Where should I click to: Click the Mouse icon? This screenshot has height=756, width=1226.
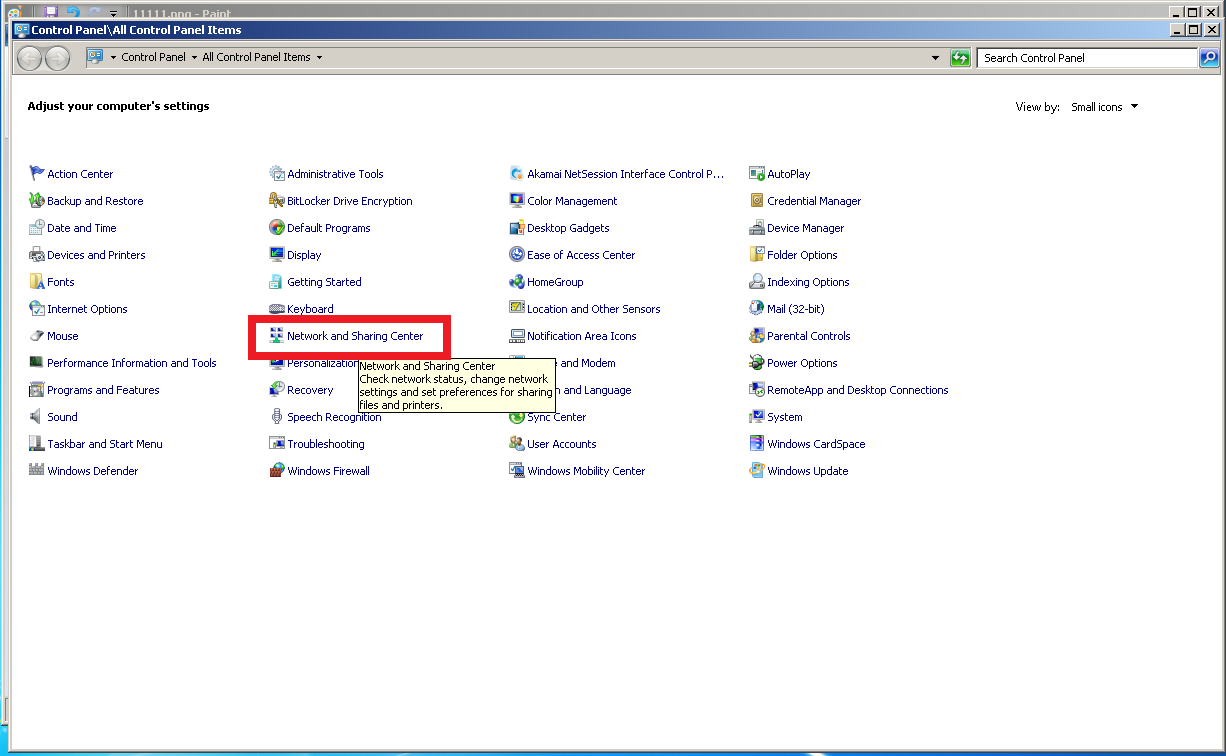pos(37,336)
